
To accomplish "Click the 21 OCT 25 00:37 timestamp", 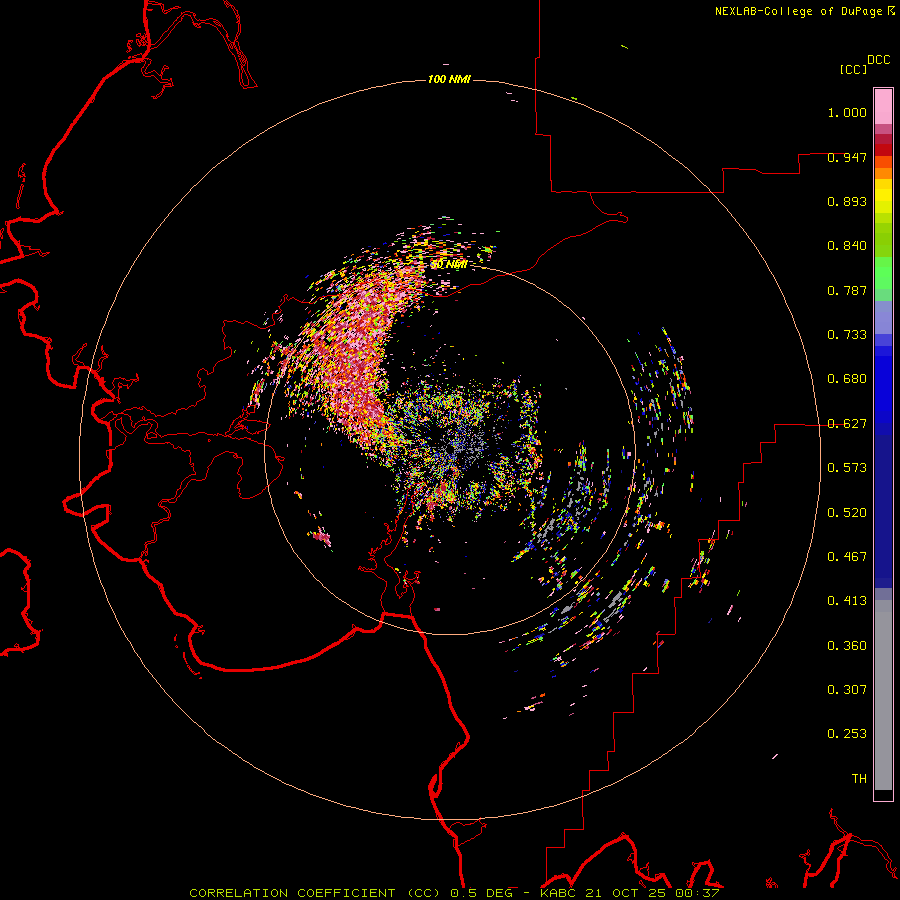I will [652, 893].
